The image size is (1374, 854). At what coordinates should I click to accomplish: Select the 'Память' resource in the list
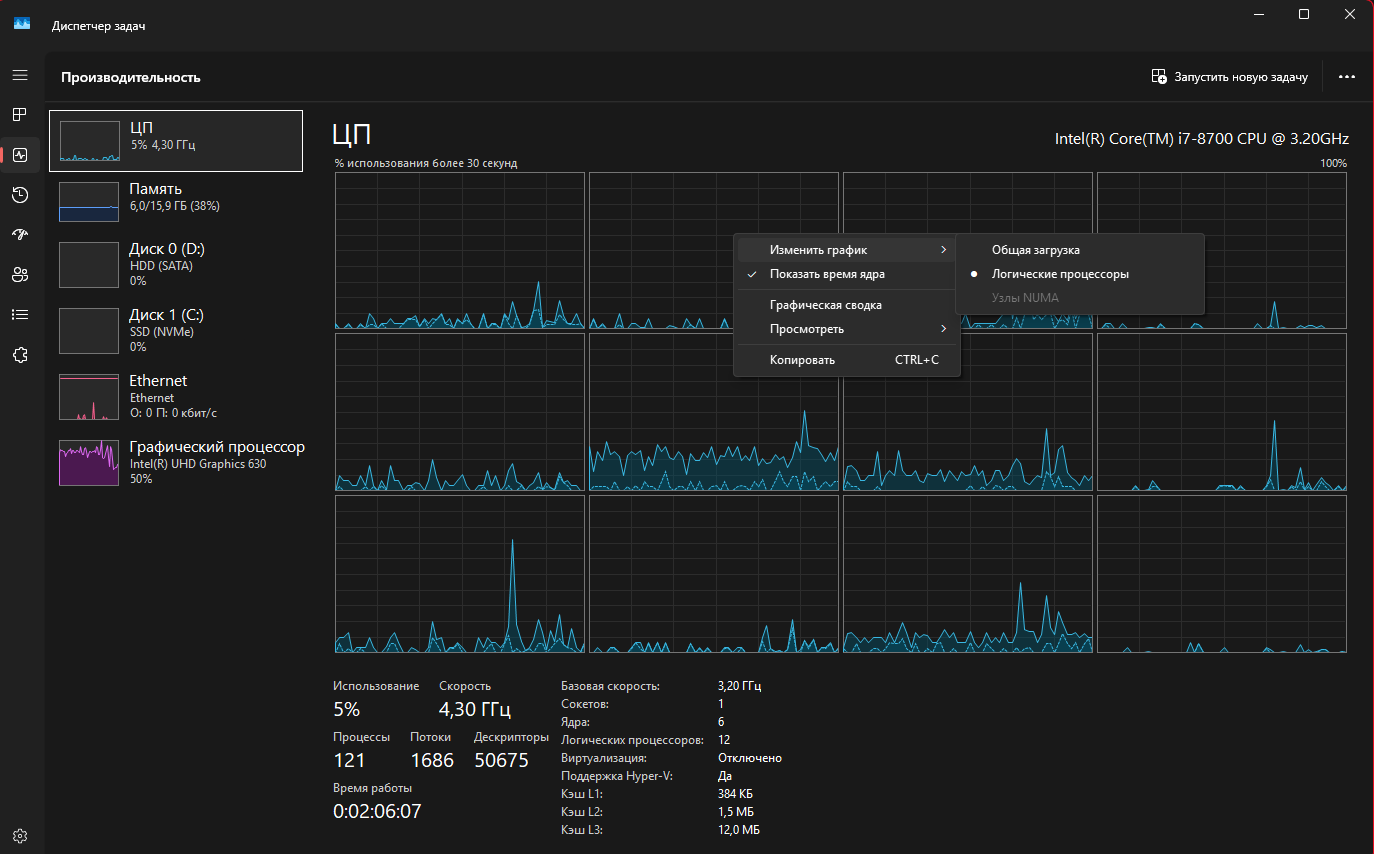[175, 197]
